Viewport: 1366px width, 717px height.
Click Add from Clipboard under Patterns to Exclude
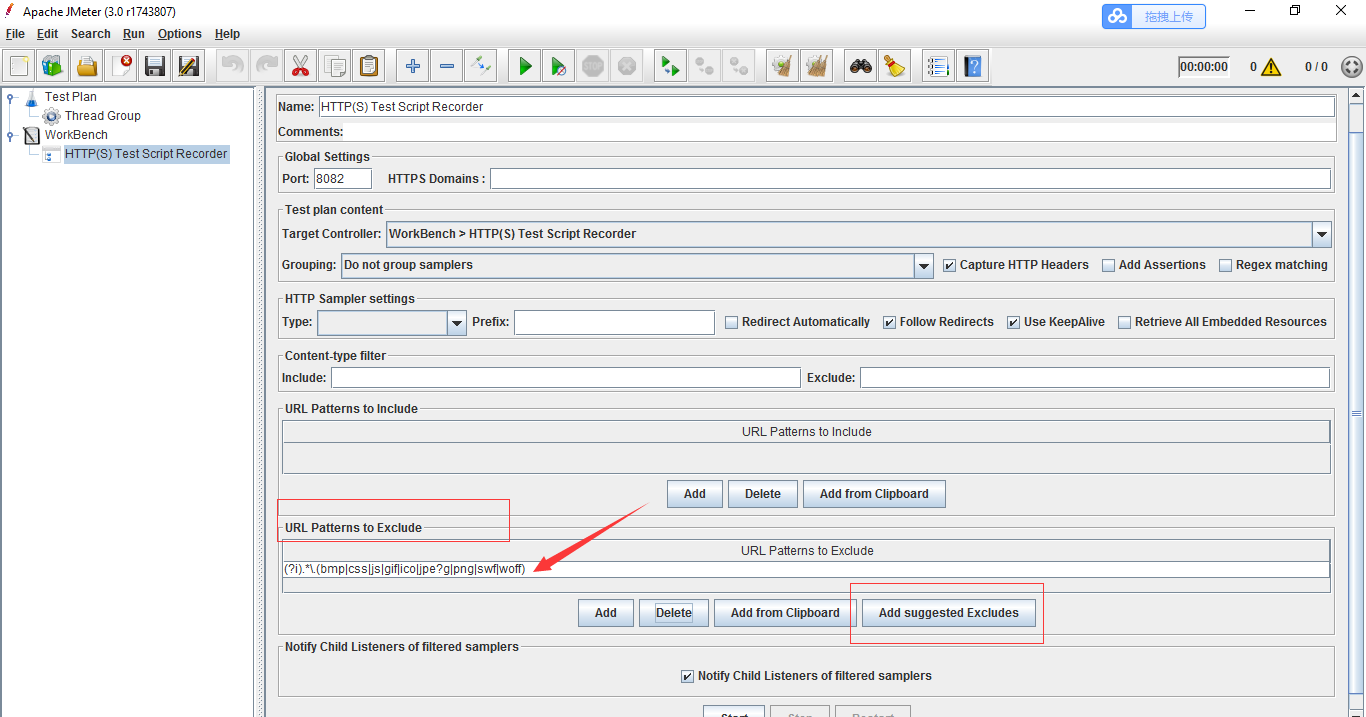(785, 613)
